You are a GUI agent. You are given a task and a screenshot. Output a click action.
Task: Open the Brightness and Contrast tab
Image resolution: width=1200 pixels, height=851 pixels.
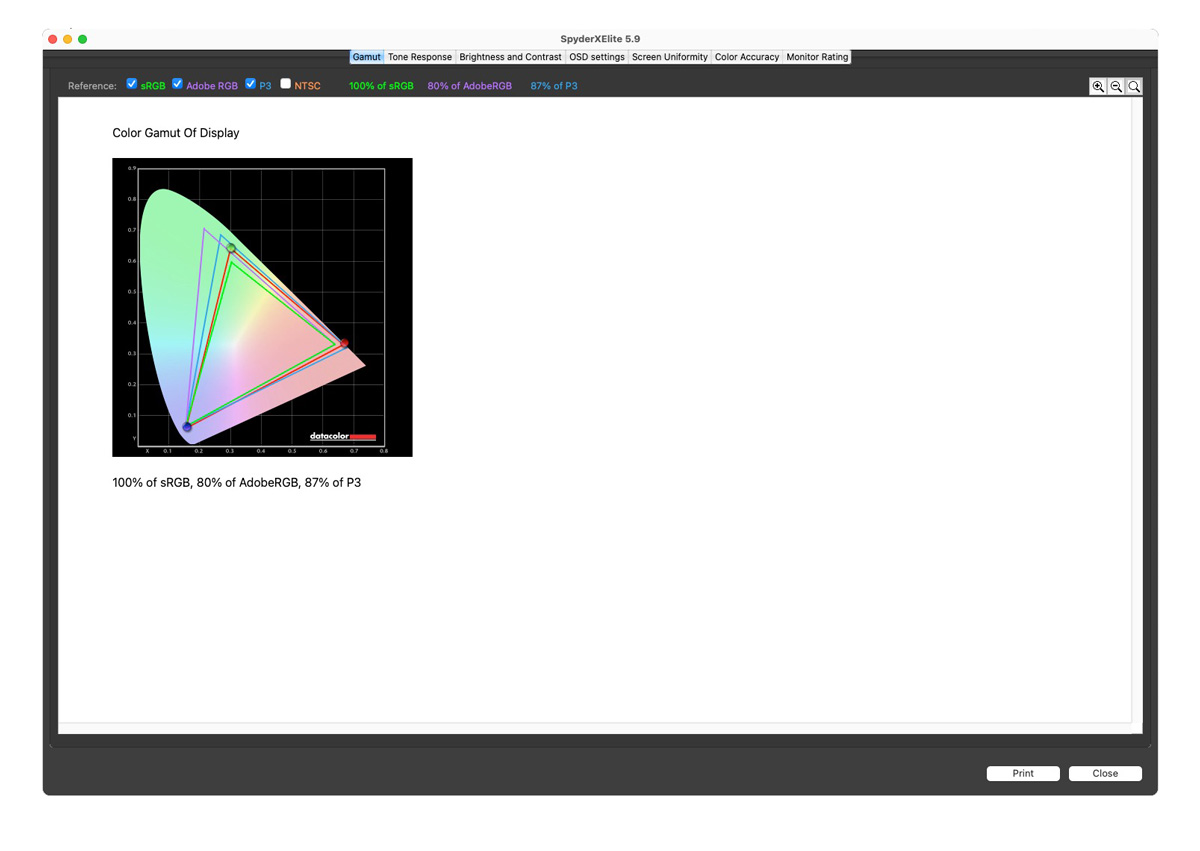point(510,57)
